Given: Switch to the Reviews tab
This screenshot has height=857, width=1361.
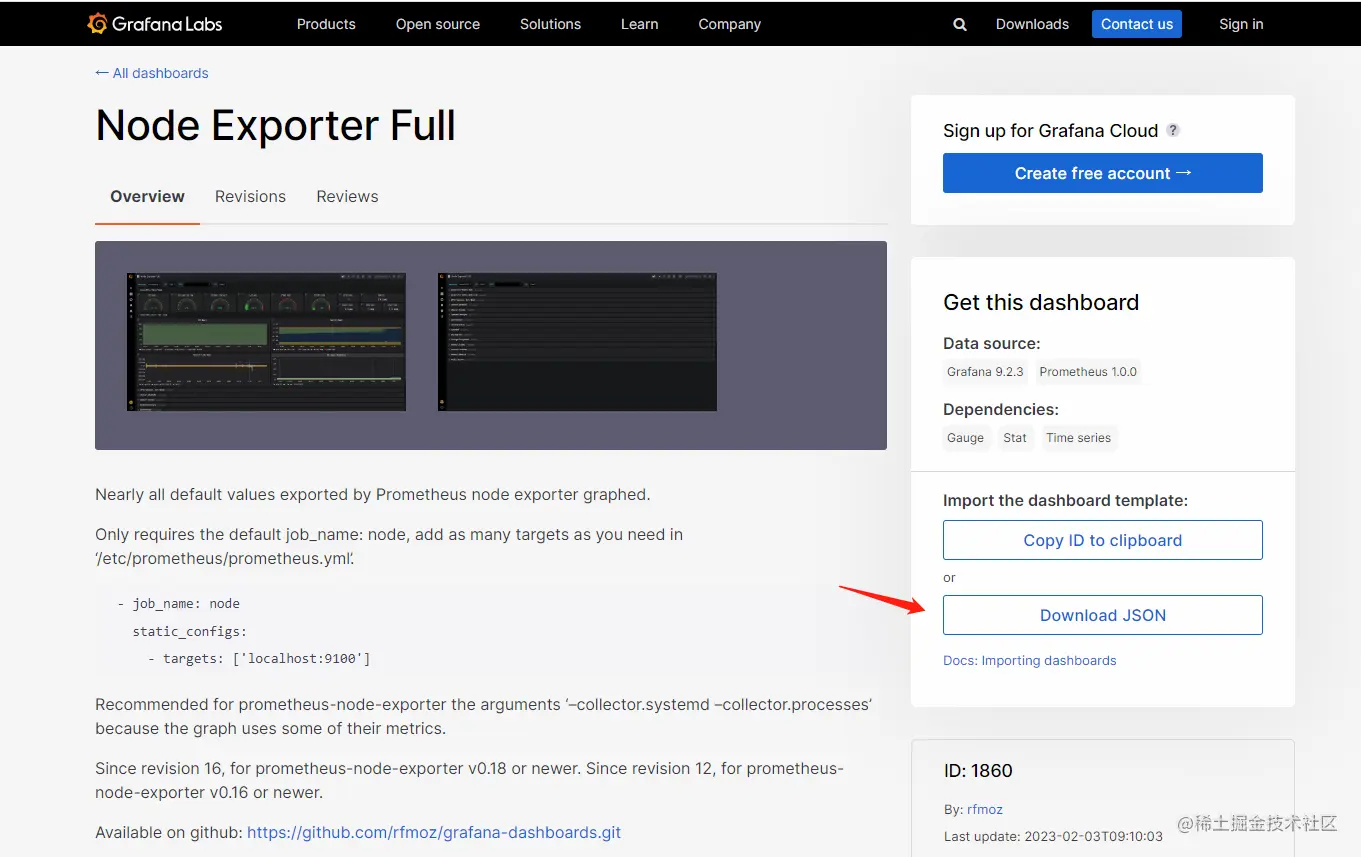Looking at the screenshot, I should (x=347, y=197).
